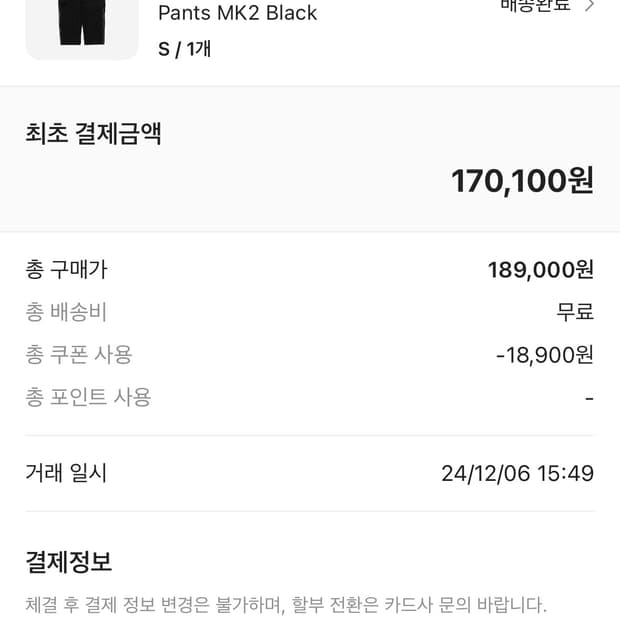
Task: Click the -18,900원 coupon discount
Action: (x=544, y=354)
